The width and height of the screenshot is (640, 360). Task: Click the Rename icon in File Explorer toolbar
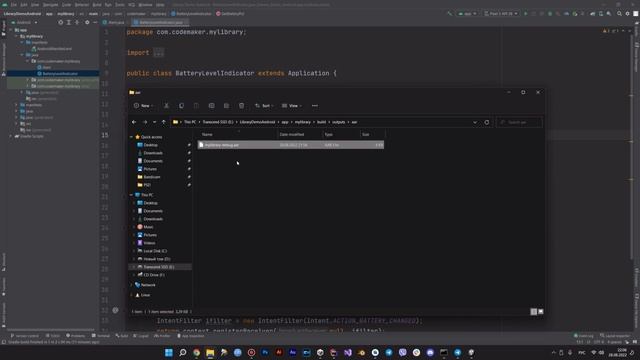coord(211,106)
